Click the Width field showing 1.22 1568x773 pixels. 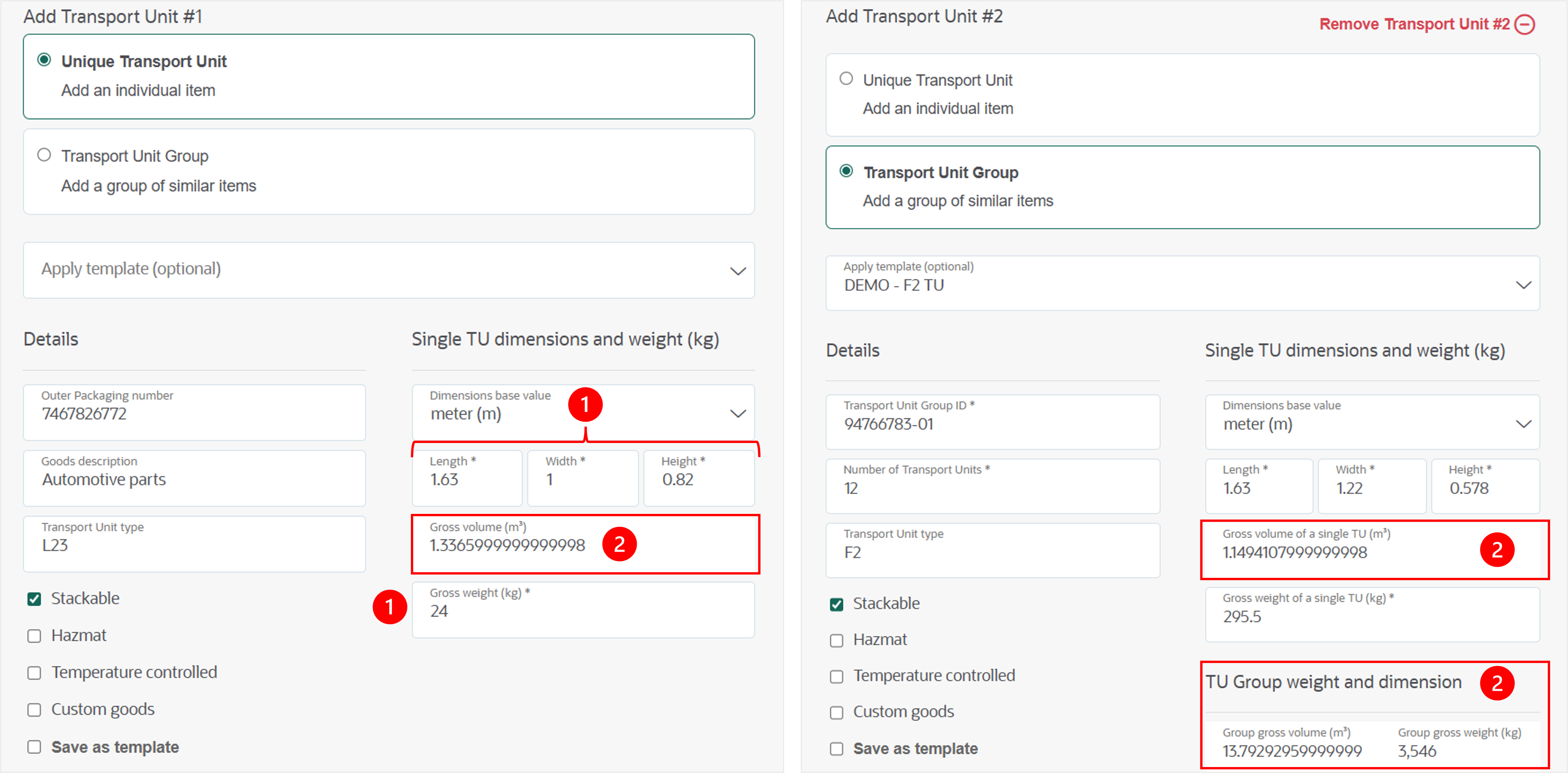click(x=1372, y=486)
